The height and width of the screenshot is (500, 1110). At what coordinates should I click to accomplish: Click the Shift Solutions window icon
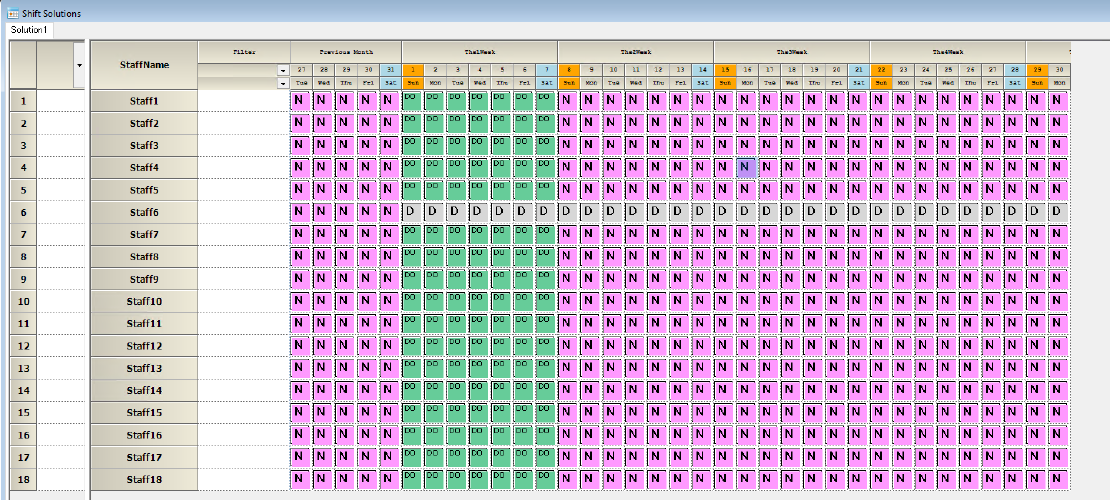click(13, 13)
